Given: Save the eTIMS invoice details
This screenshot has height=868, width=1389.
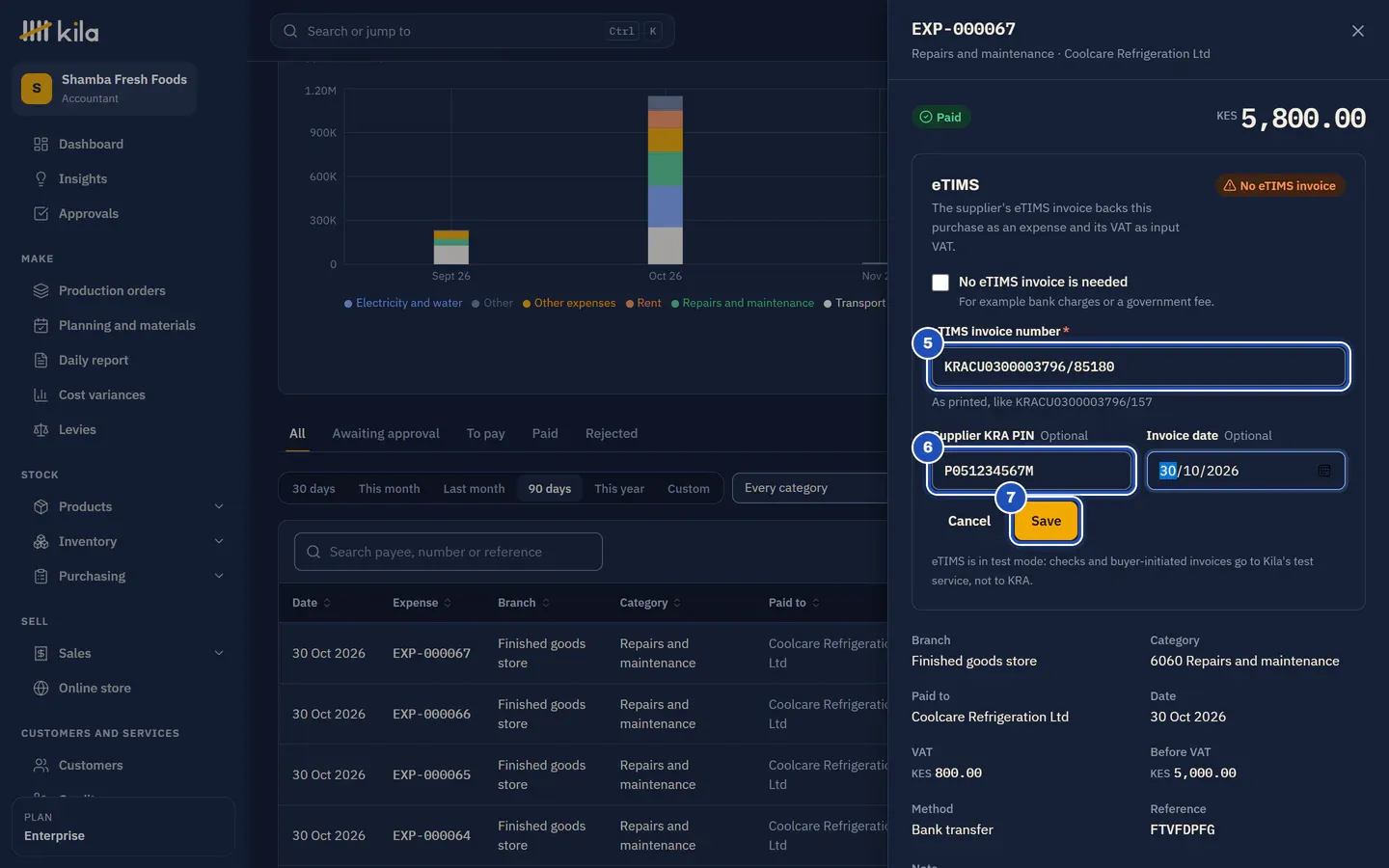Looking at the screenshot, I should [x=1046, y=521].
